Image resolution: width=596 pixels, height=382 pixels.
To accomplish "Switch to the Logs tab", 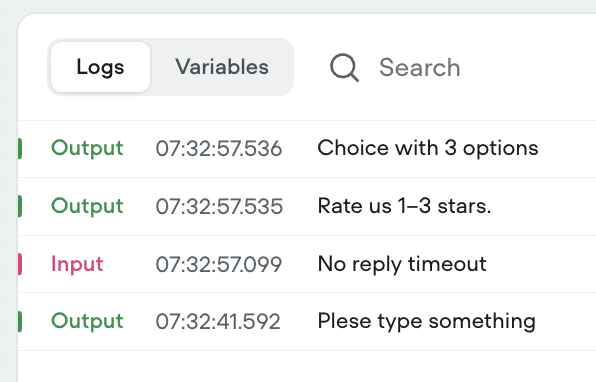I will click(100, 67).
